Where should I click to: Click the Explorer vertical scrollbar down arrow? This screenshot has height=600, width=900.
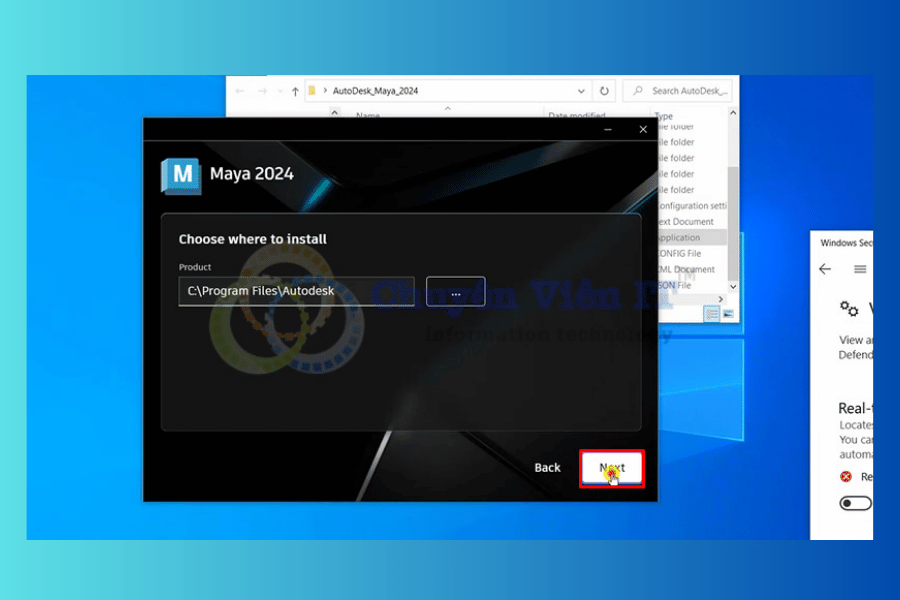coord(733,287)
